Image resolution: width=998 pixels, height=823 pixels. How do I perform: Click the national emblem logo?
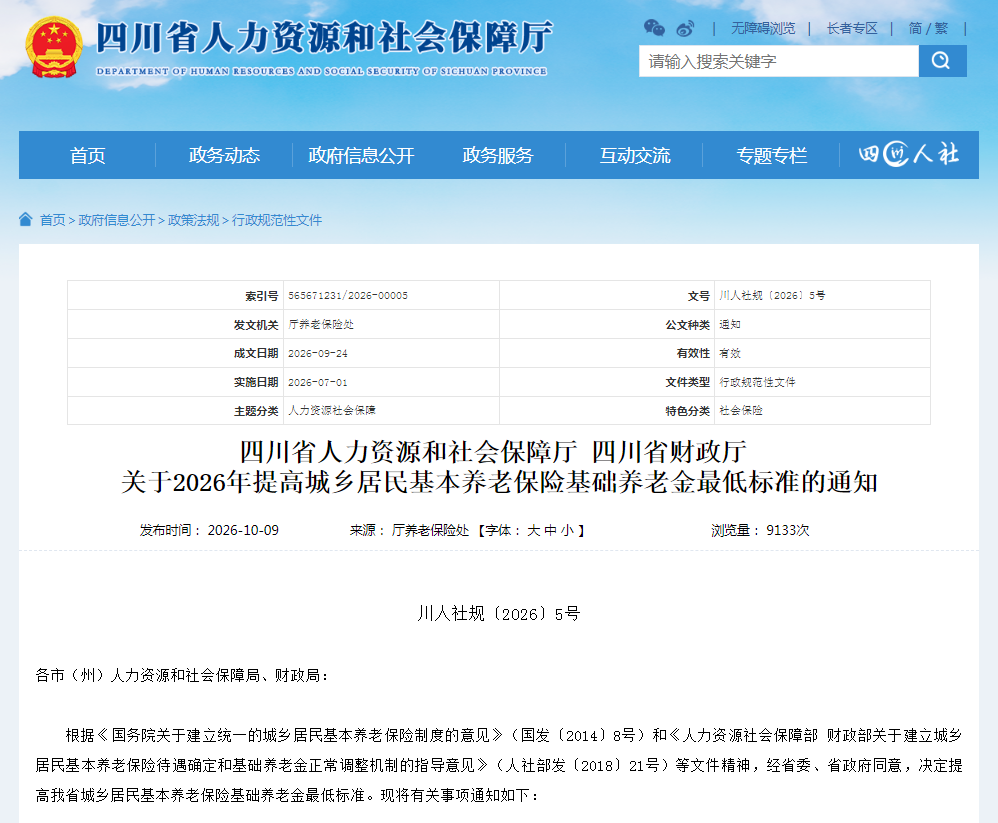coord(54,47)
